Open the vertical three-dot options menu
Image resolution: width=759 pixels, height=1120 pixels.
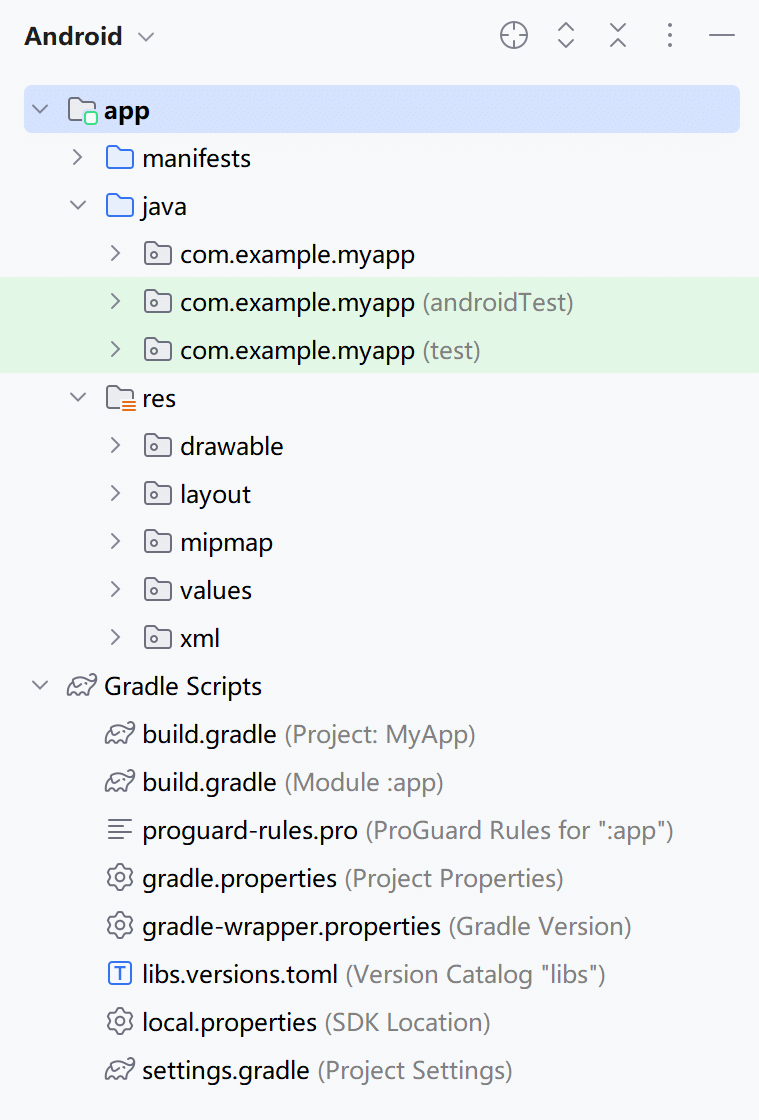click(x=670, y=37)
